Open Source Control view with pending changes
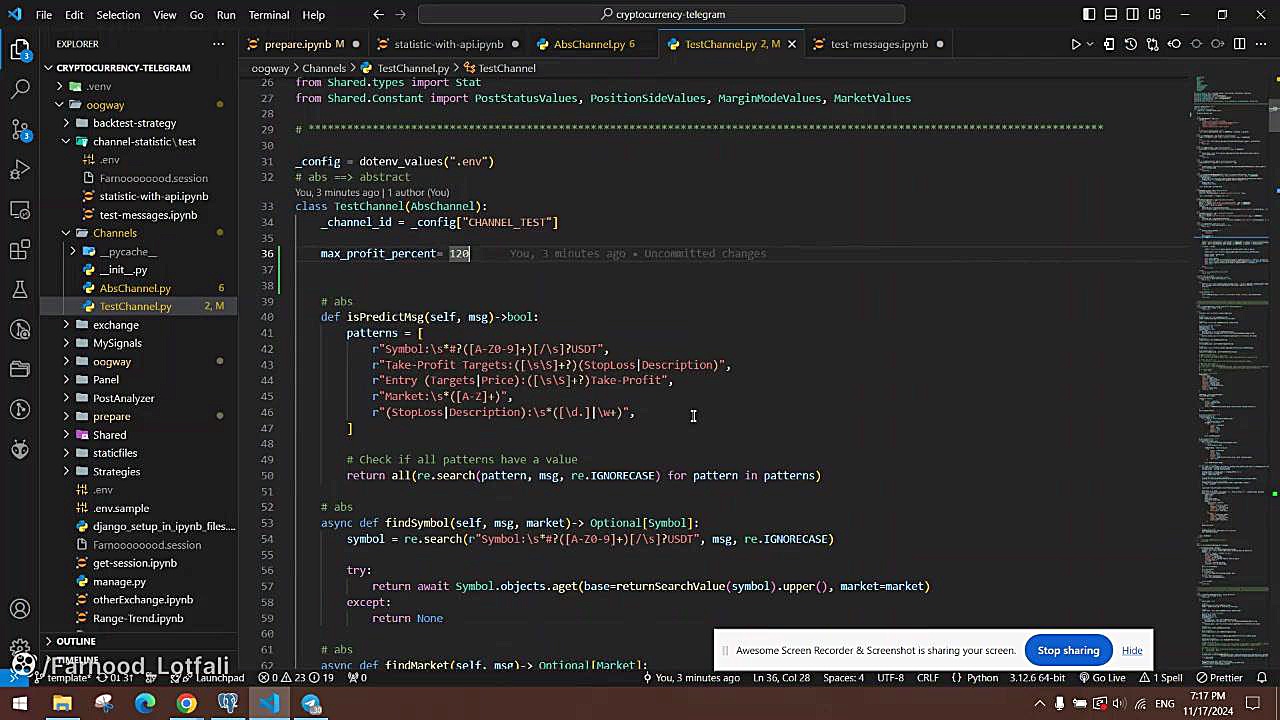This screenshot has height=720, width=1280. 20,131
